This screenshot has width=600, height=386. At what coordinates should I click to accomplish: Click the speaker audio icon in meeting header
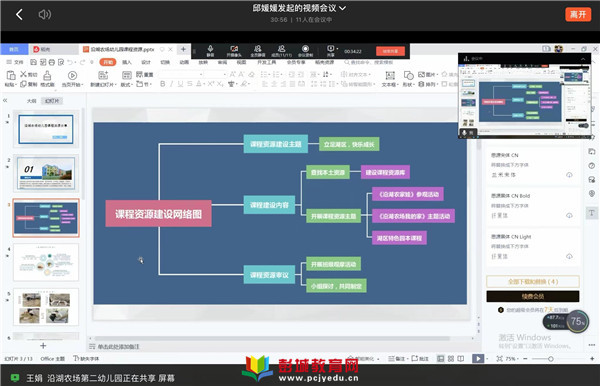(x=45, y=15)
